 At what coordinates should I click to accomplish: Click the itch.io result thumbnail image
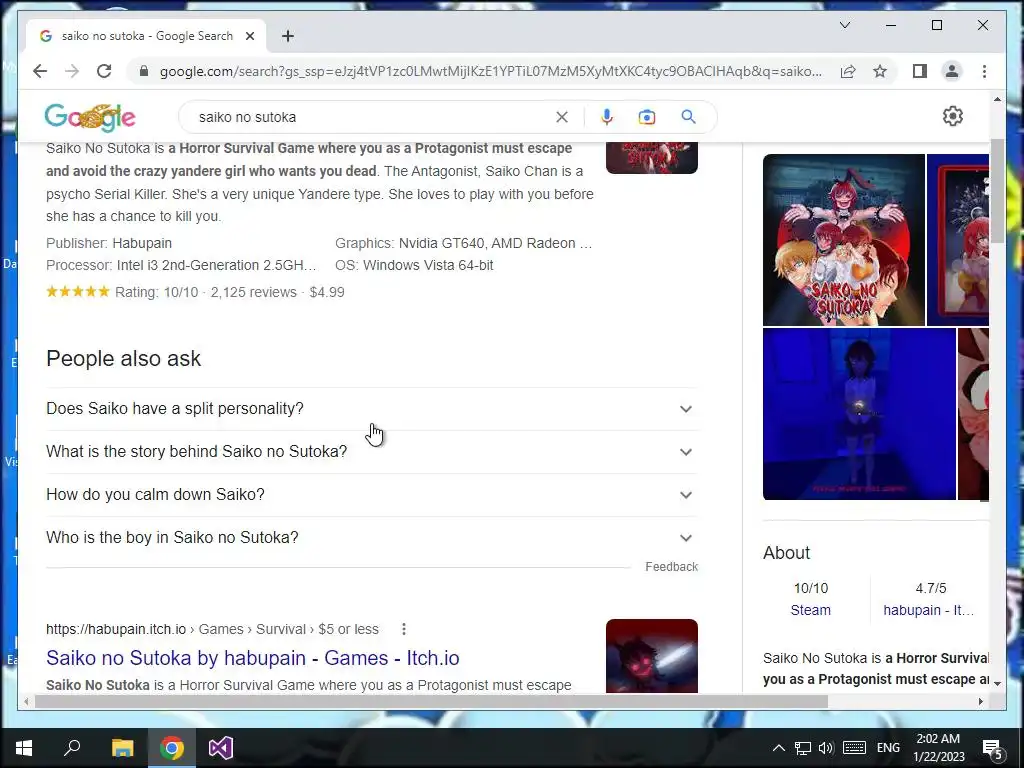(x=652, y=656)
